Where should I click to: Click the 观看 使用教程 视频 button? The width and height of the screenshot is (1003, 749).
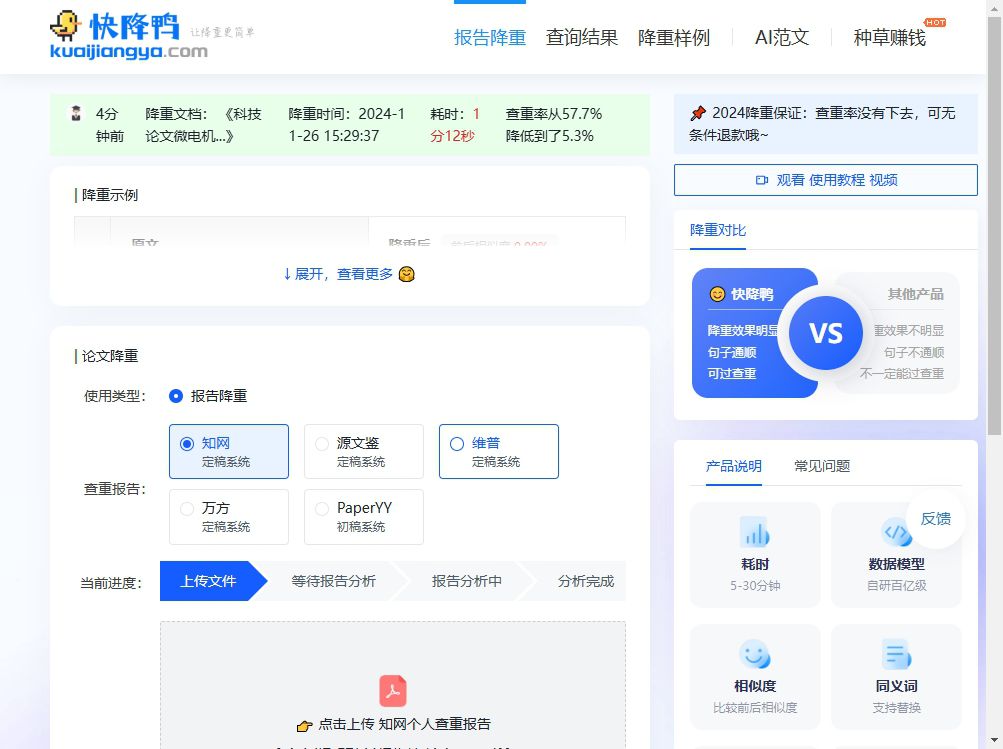click(826, 180)
